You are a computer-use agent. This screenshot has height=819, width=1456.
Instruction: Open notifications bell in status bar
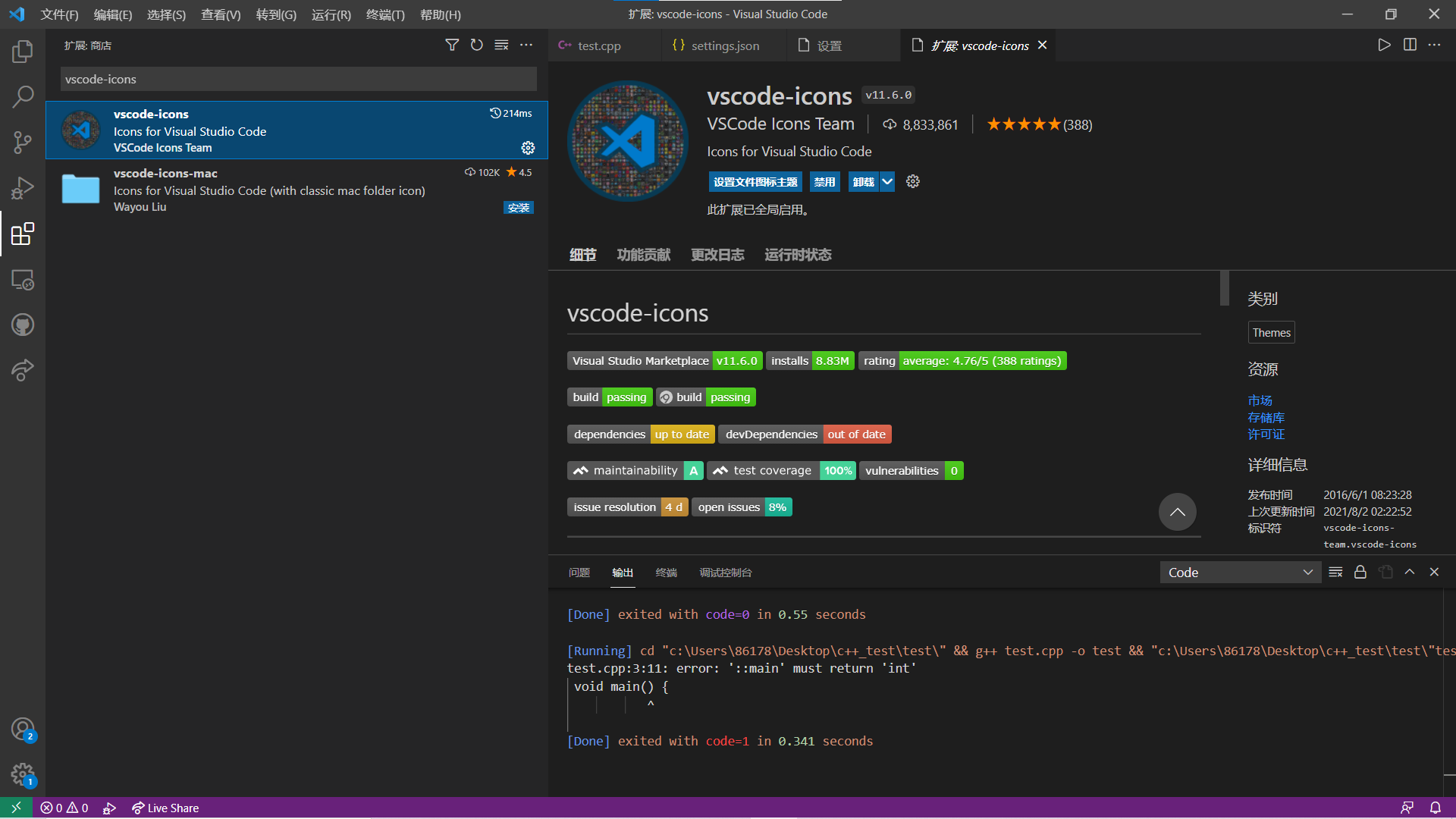(x=1436, y=808)
